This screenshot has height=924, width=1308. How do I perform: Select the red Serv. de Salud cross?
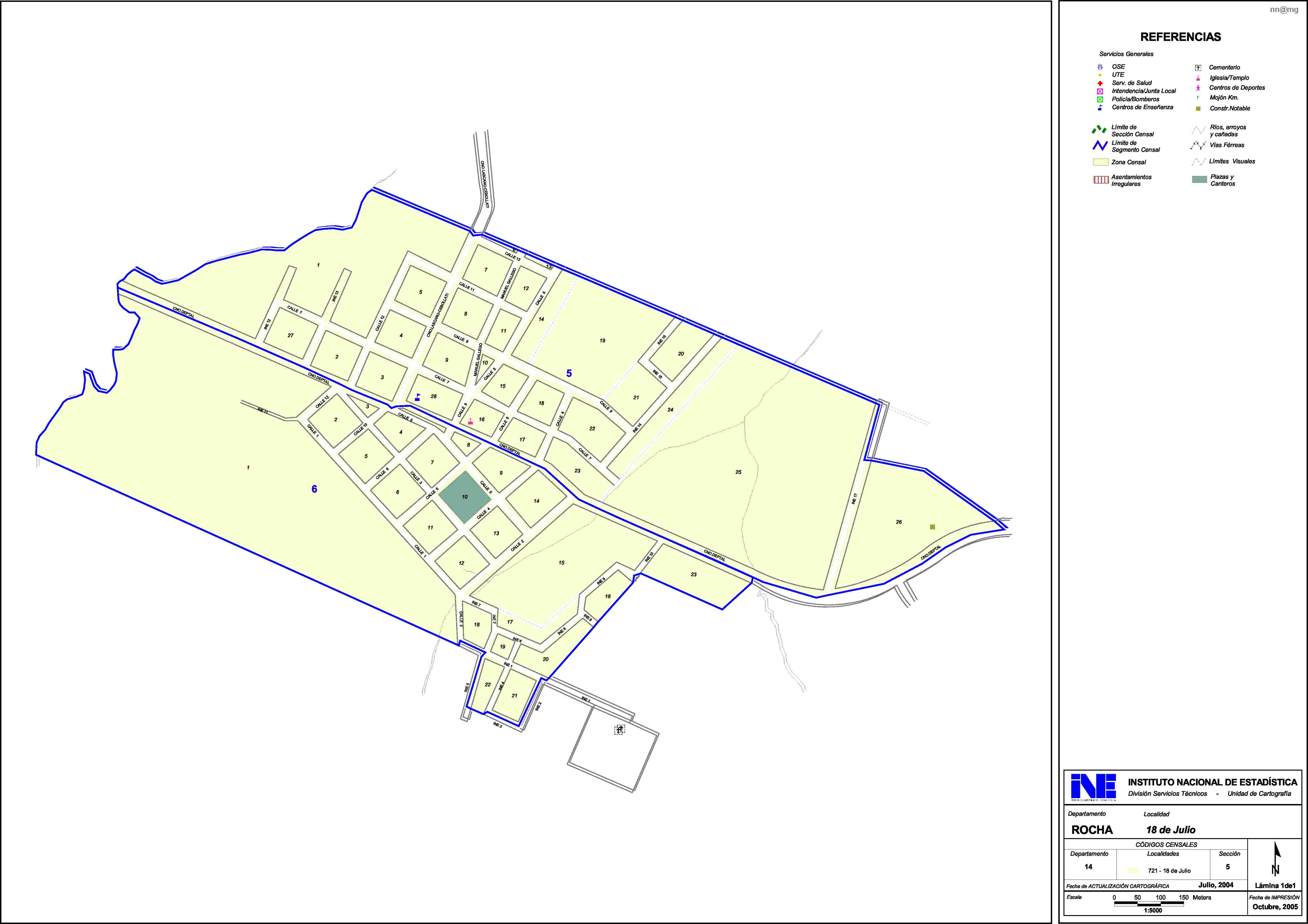click(x=1100, y=83)
